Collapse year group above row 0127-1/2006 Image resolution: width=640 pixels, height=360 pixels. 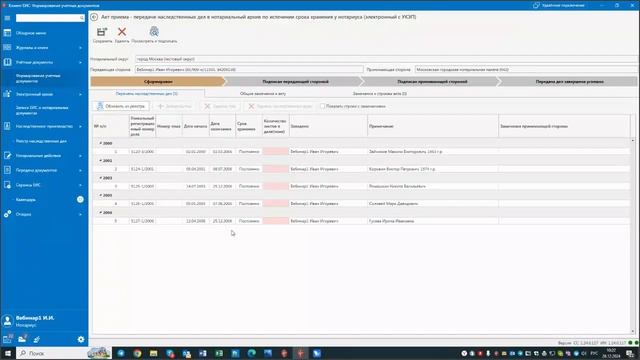click(x=100, y=213)
